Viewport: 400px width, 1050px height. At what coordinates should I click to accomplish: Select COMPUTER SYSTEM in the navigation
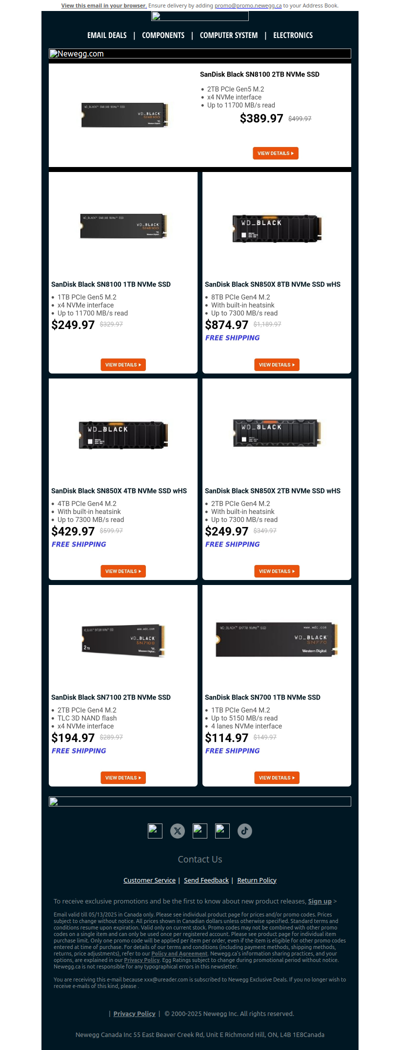228,35
